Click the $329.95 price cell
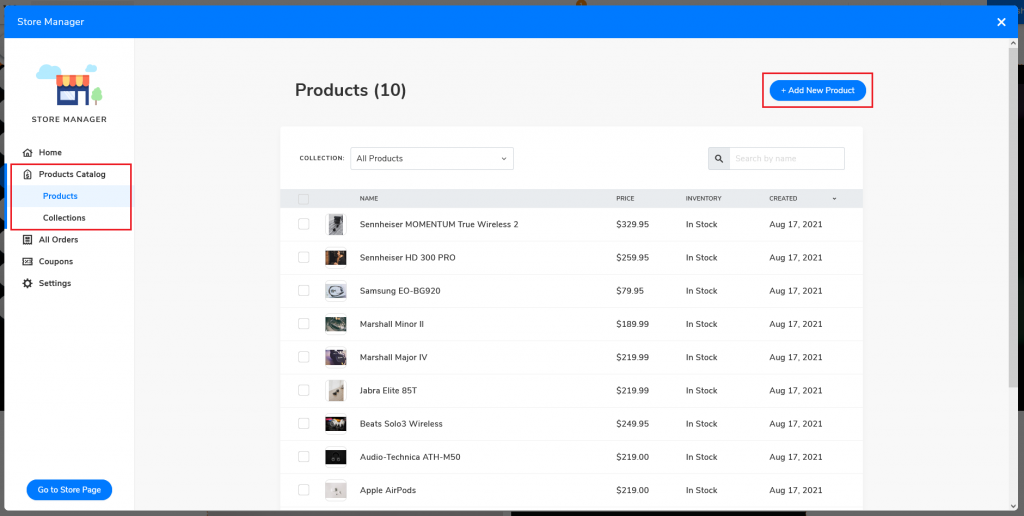This screenshot has width=1024, height=516. pyautogui.click(x=633, y=224)
